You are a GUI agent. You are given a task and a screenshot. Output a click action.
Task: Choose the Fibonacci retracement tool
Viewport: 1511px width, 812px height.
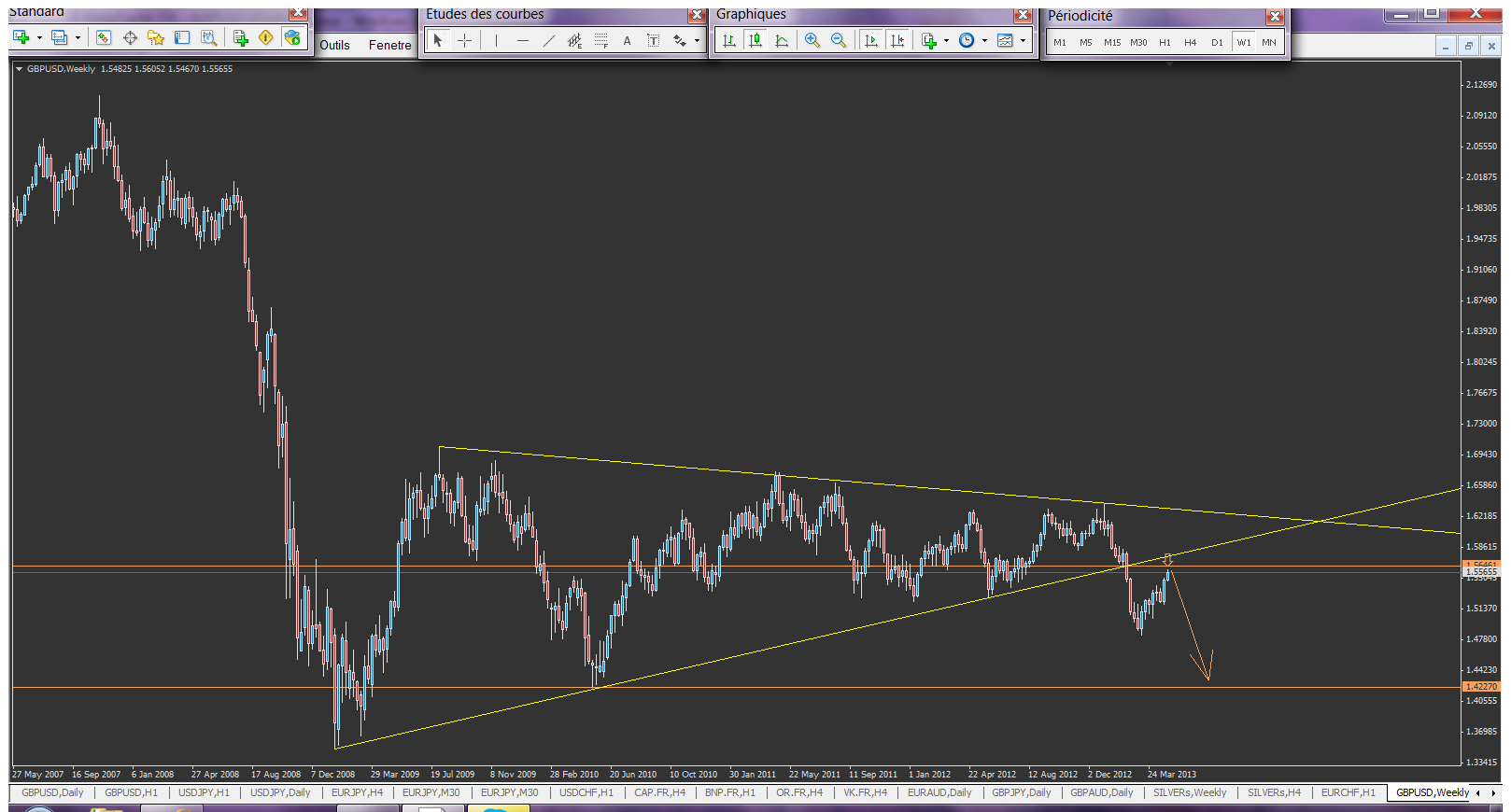[600, 40]
